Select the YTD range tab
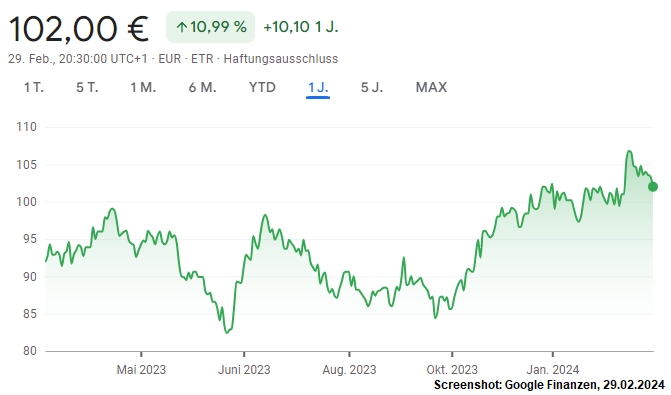671x395 pixels. (262, 87)
